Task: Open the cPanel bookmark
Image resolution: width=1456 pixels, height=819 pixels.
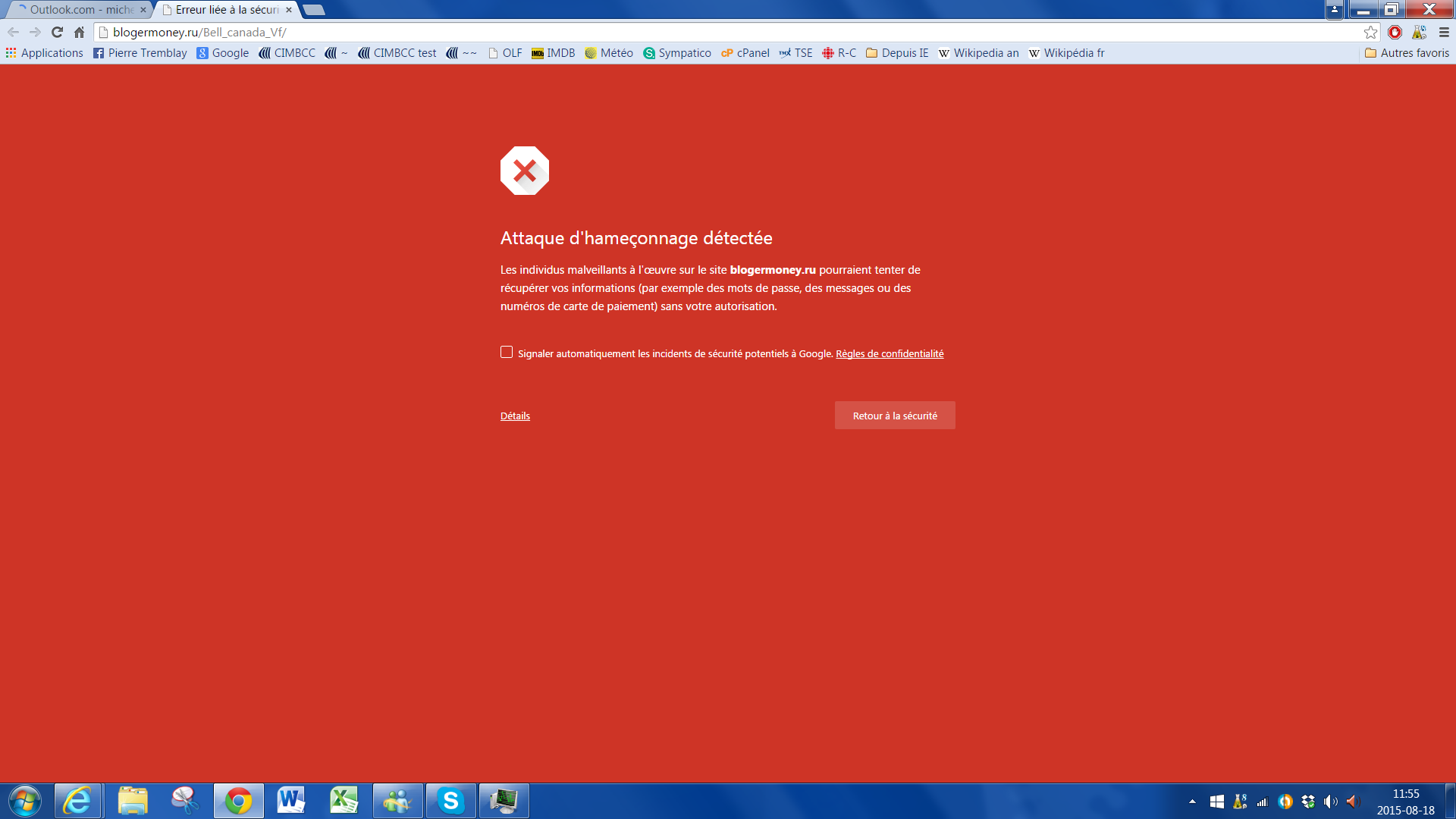Action: [x=745, y=53]
